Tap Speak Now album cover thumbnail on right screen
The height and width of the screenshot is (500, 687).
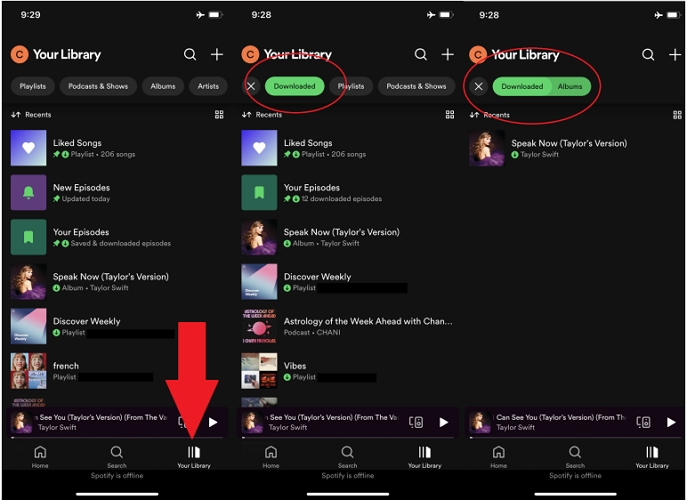point(487,148)
